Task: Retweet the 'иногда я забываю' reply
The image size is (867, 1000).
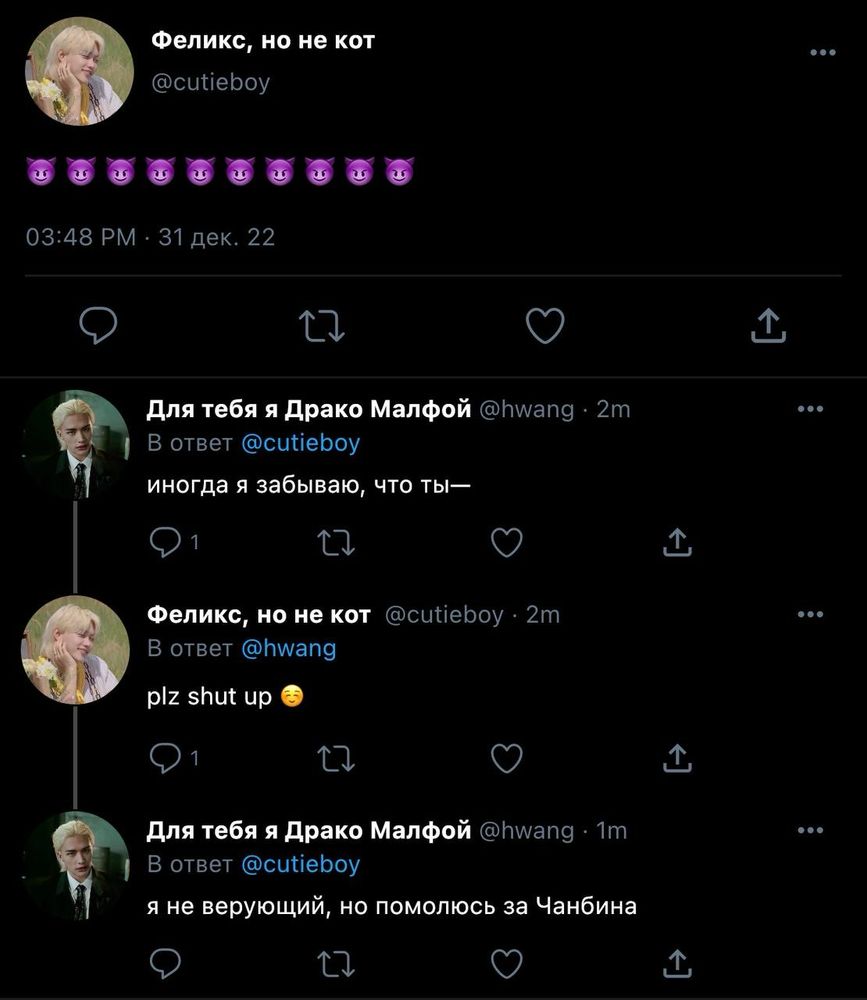Action: pos(334,542)
